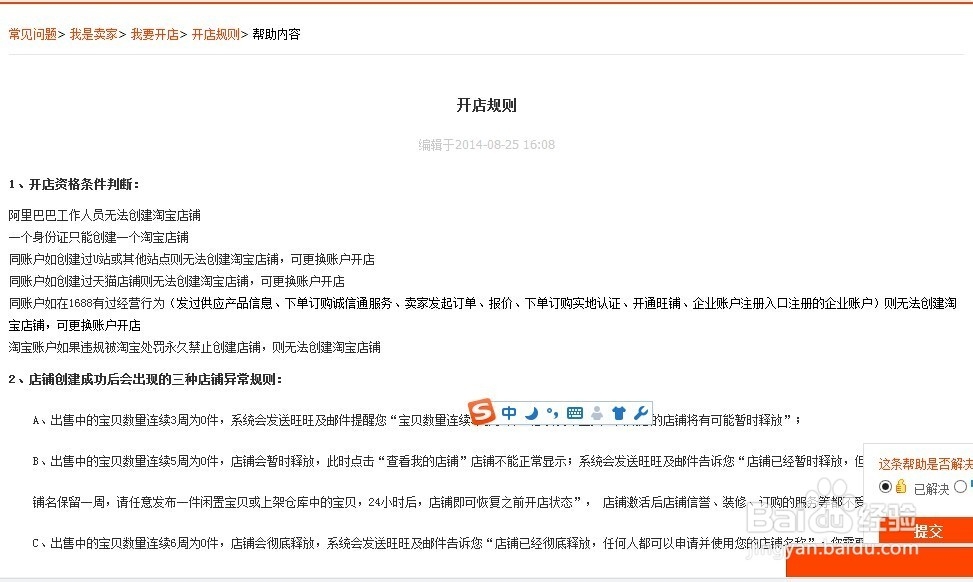Click the line about 天猫店铺 account restriction
Viewport: 973px width, 582px height.
click(x=176, y=281)
